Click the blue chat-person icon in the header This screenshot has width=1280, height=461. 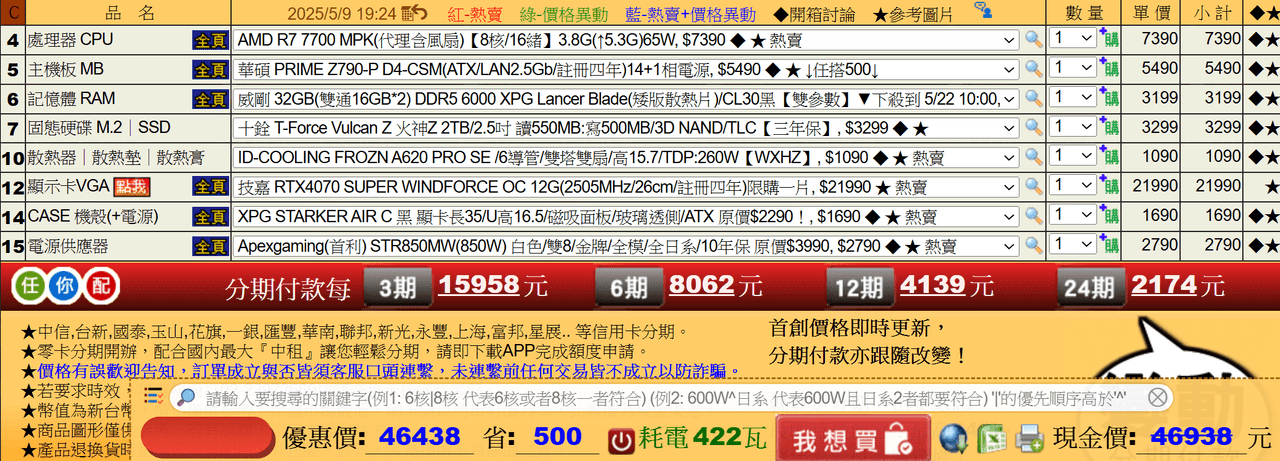tap(984, 11)
